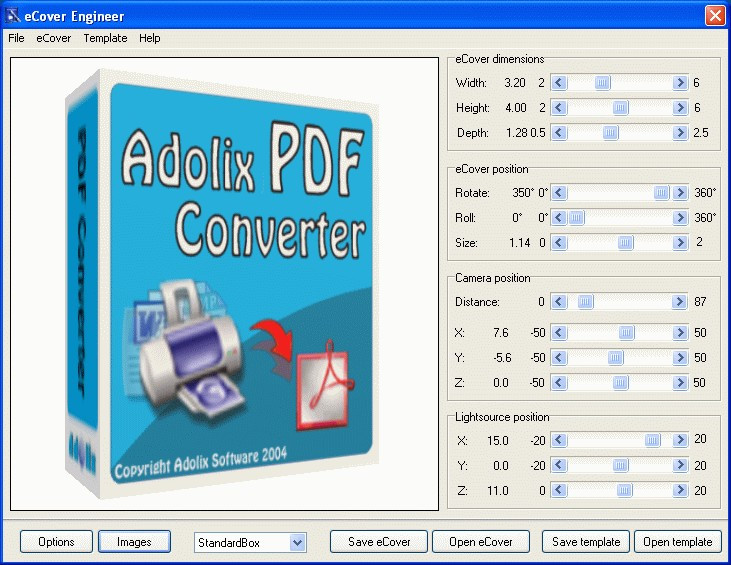Click the Rotate slider thumb

[x=661, y=193]
